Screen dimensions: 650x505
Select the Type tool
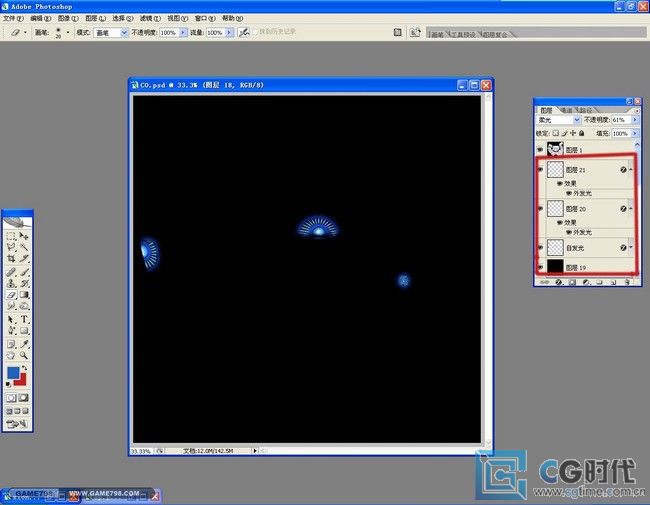point(24,320)
